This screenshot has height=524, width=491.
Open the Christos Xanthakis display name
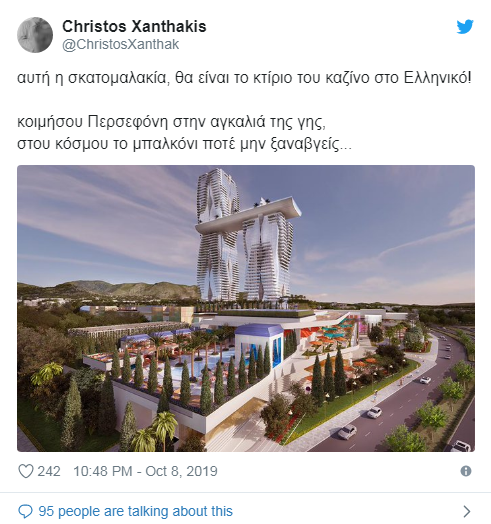point(134,26)
